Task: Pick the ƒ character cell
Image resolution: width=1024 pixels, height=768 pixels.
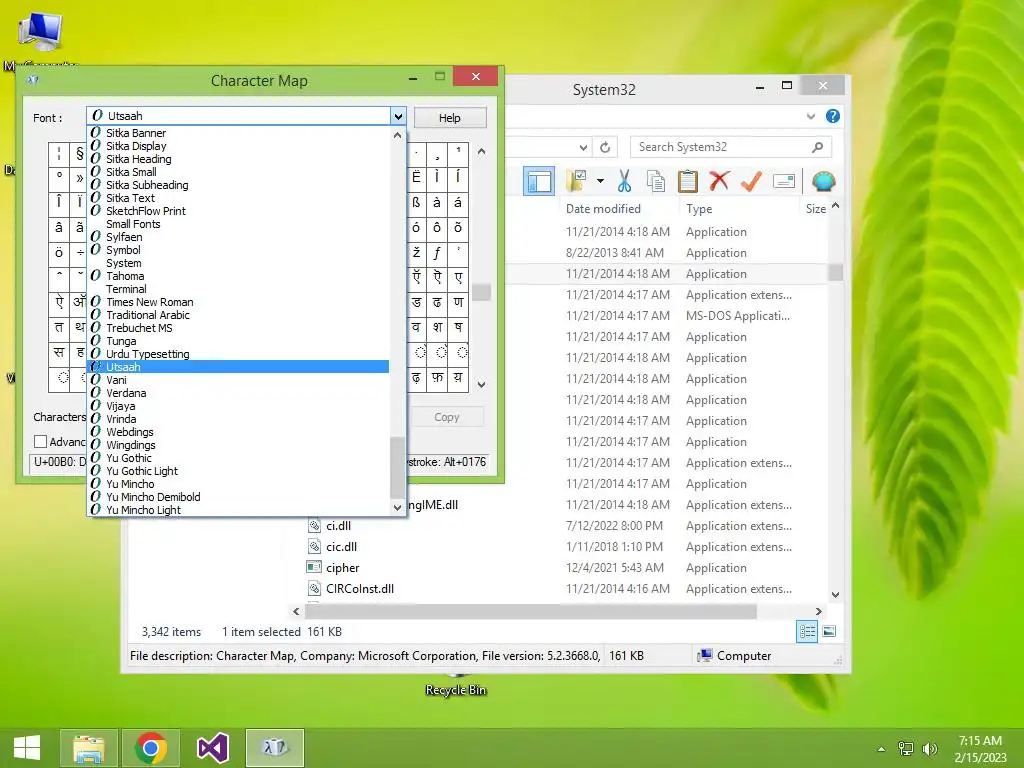Action: tap(437, 253)
